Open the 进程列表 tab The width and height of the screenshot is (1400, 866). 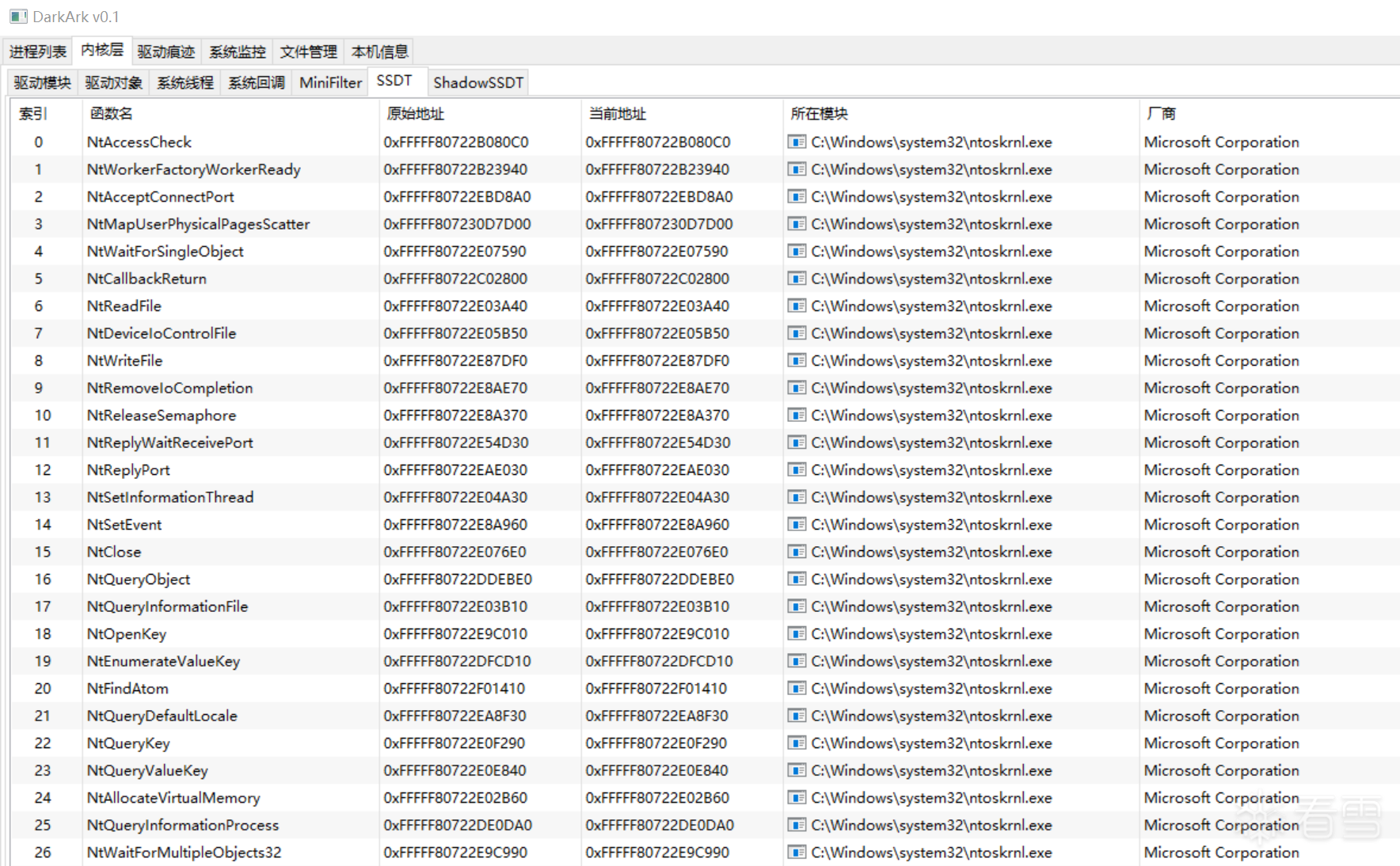(38, 51)
